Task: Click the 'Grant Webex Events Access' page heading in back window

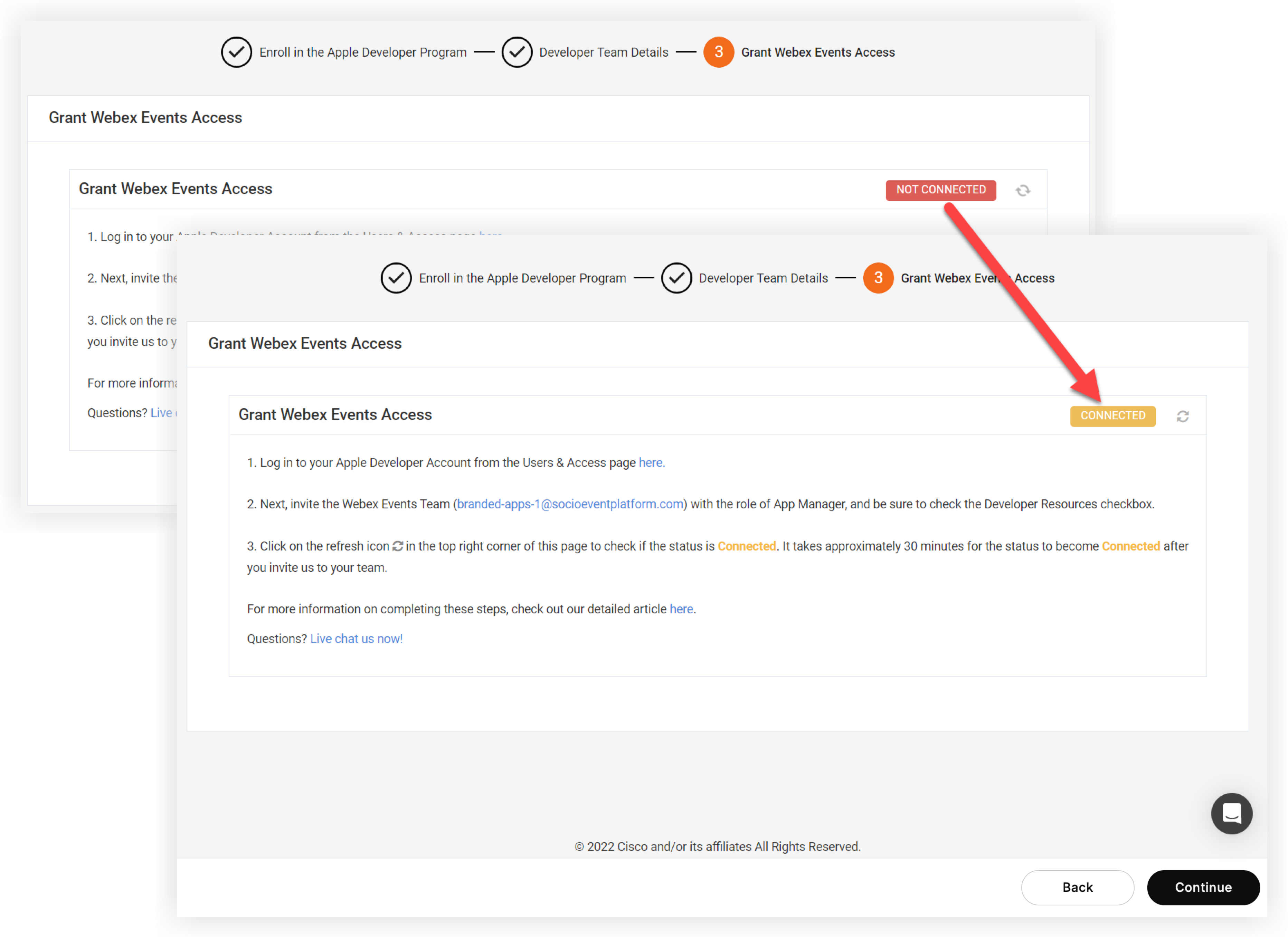Action: pyautogui.click(x=145, y=117)
